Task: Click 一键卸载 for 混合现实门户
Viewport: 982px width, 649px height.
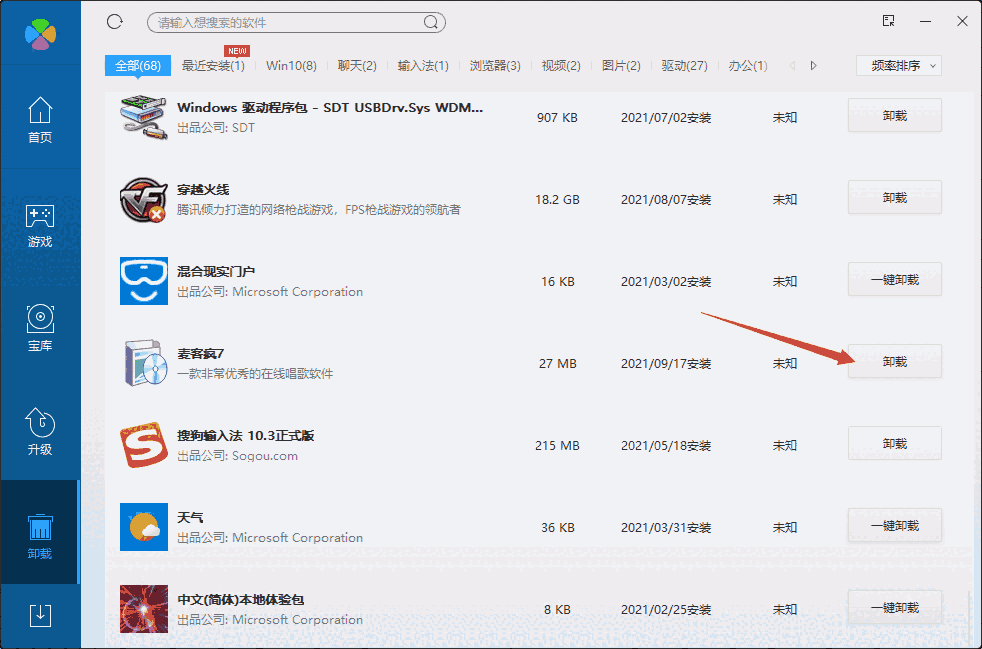Action: tap(894, 279)
